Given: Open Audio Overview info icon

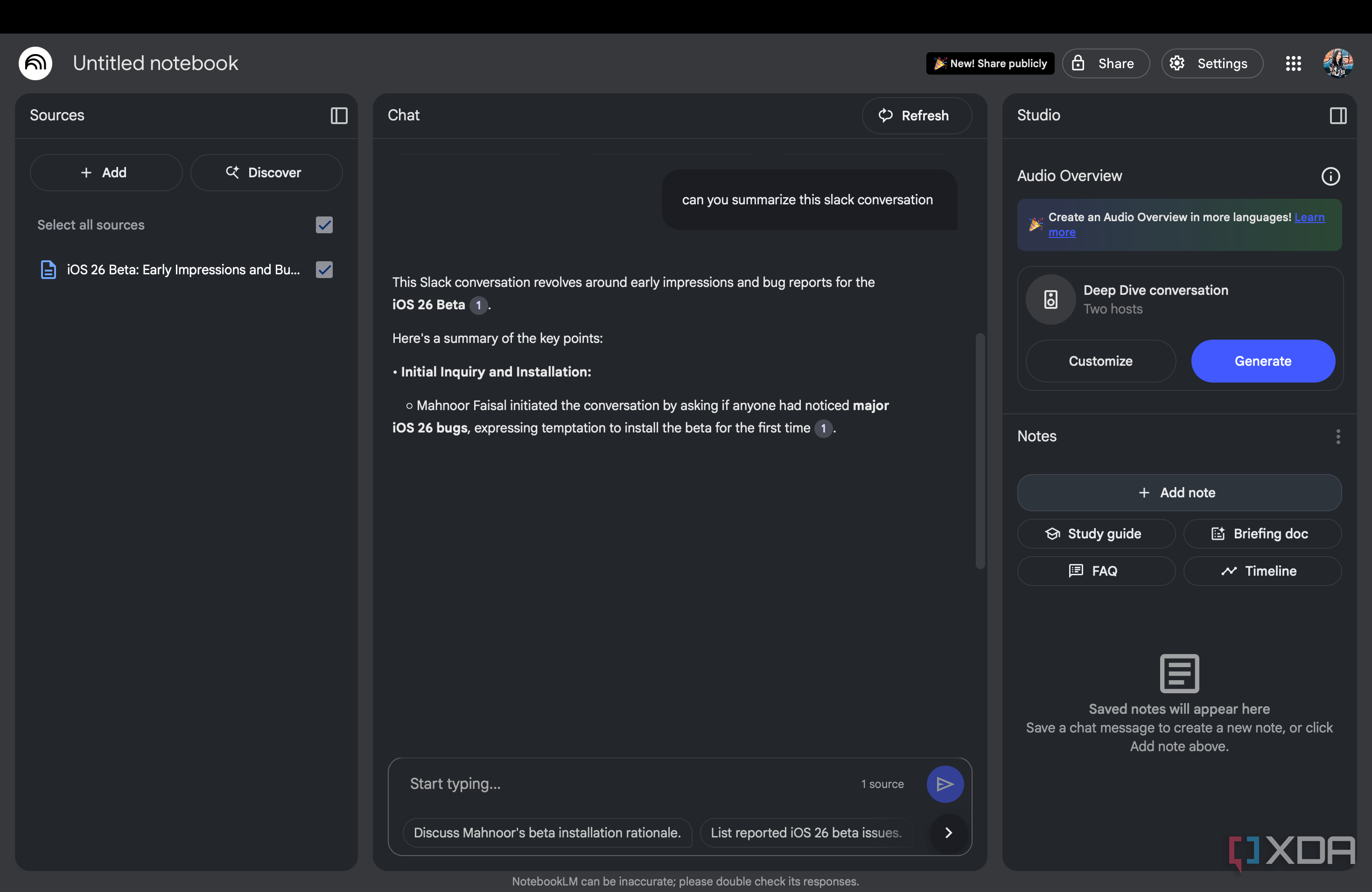Looking at the screenshot, I should click(x=1330, y=176).
